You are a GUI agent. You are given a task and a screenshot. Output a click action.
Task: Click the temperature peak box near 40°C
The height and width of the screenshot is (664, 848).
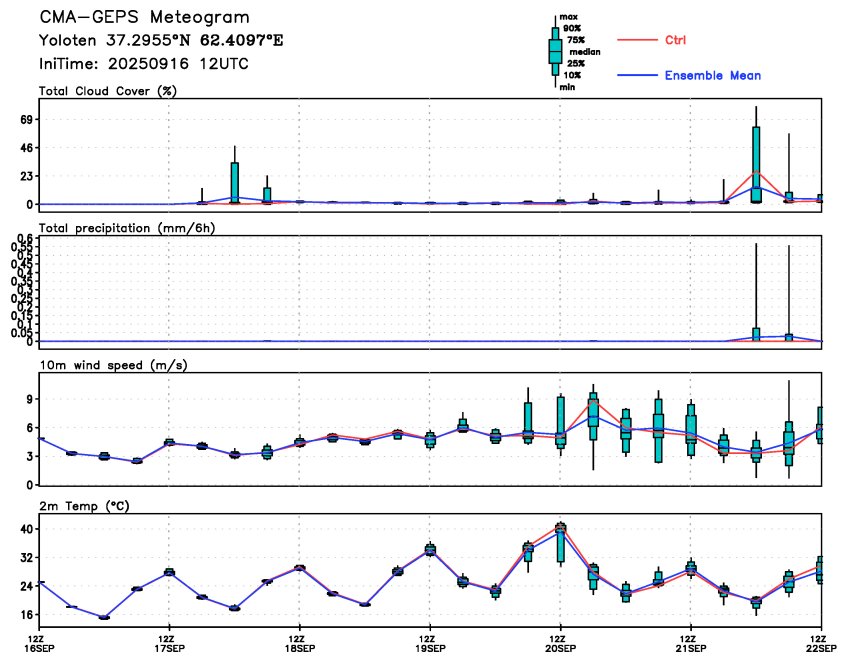point(561,543)
